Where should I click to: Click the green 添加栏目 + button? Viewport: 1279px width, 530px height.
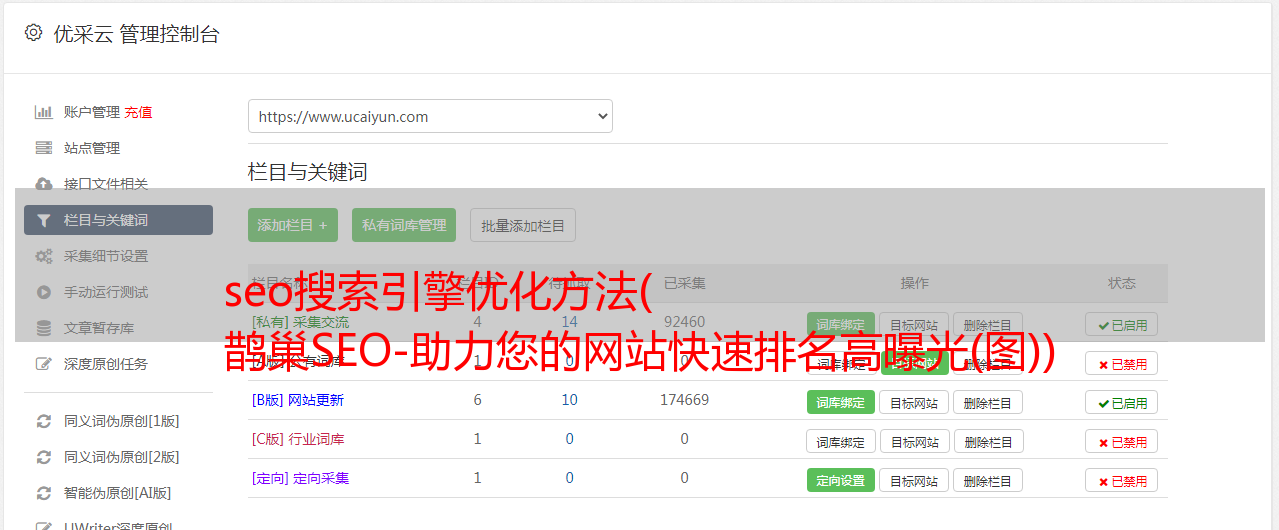click(x=293, y=225)
